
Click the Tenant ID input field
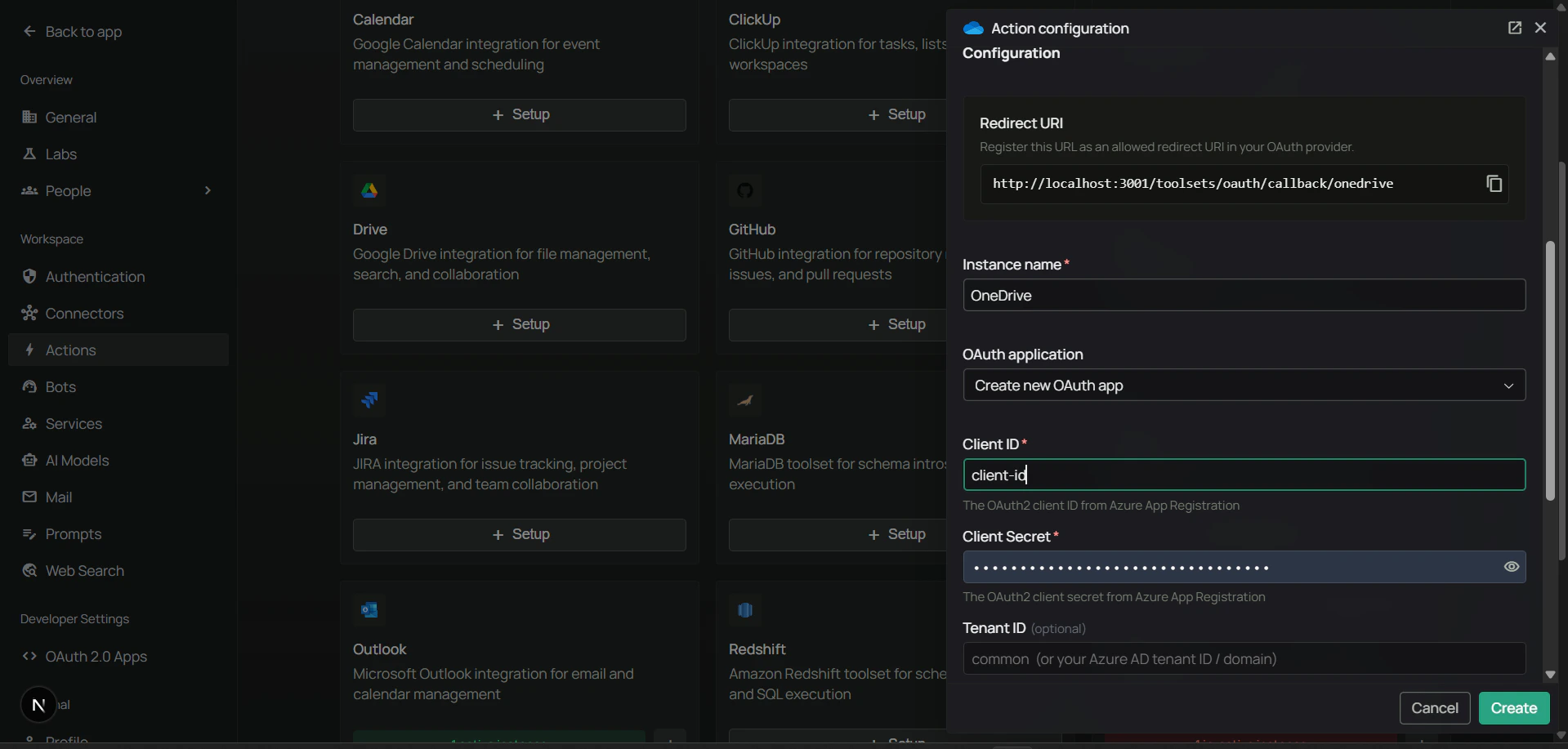pyautogui.click(x=1244, y=658)
